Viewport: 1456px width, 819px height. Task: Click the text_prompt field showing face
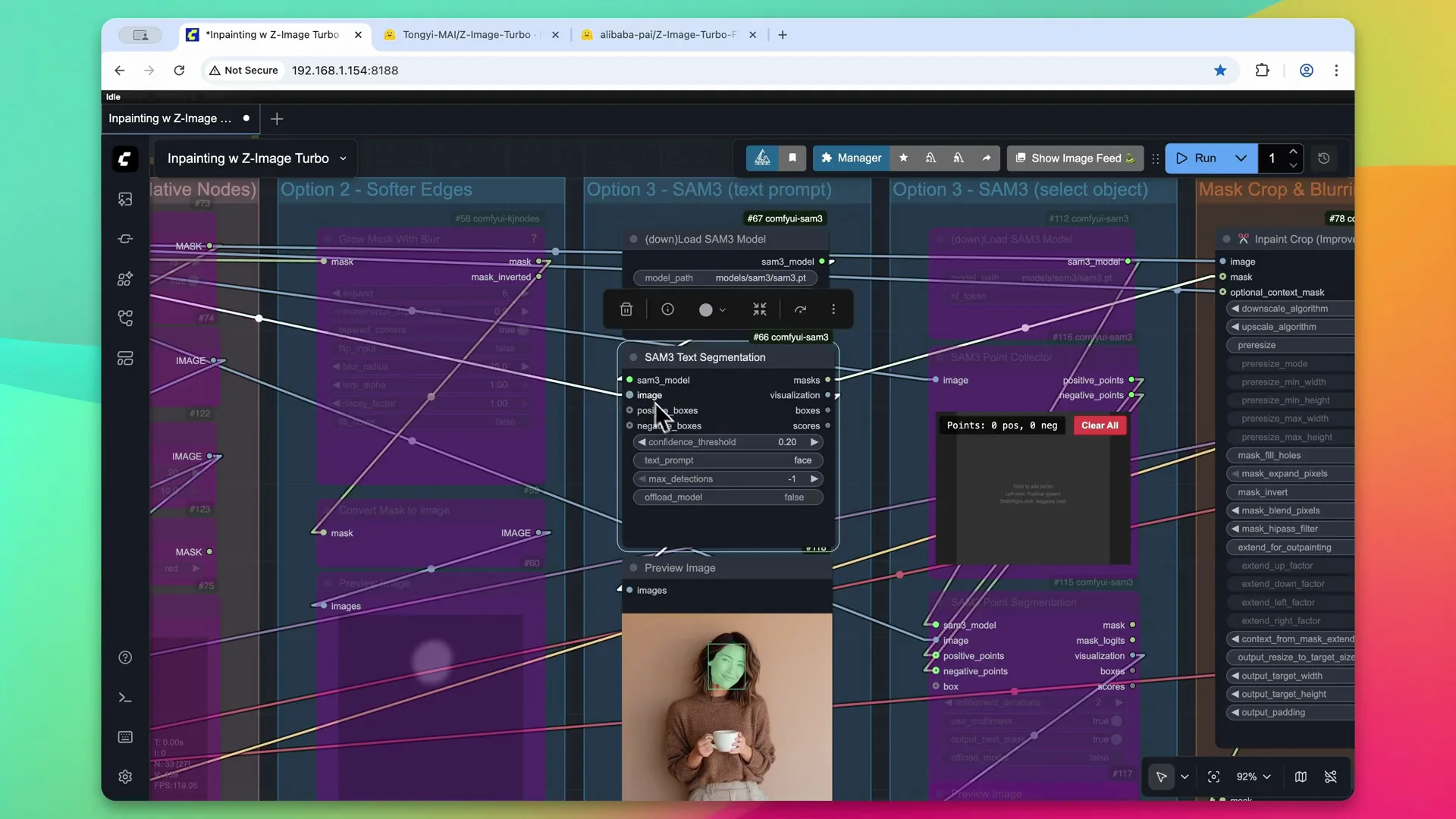tap(727, 460)
